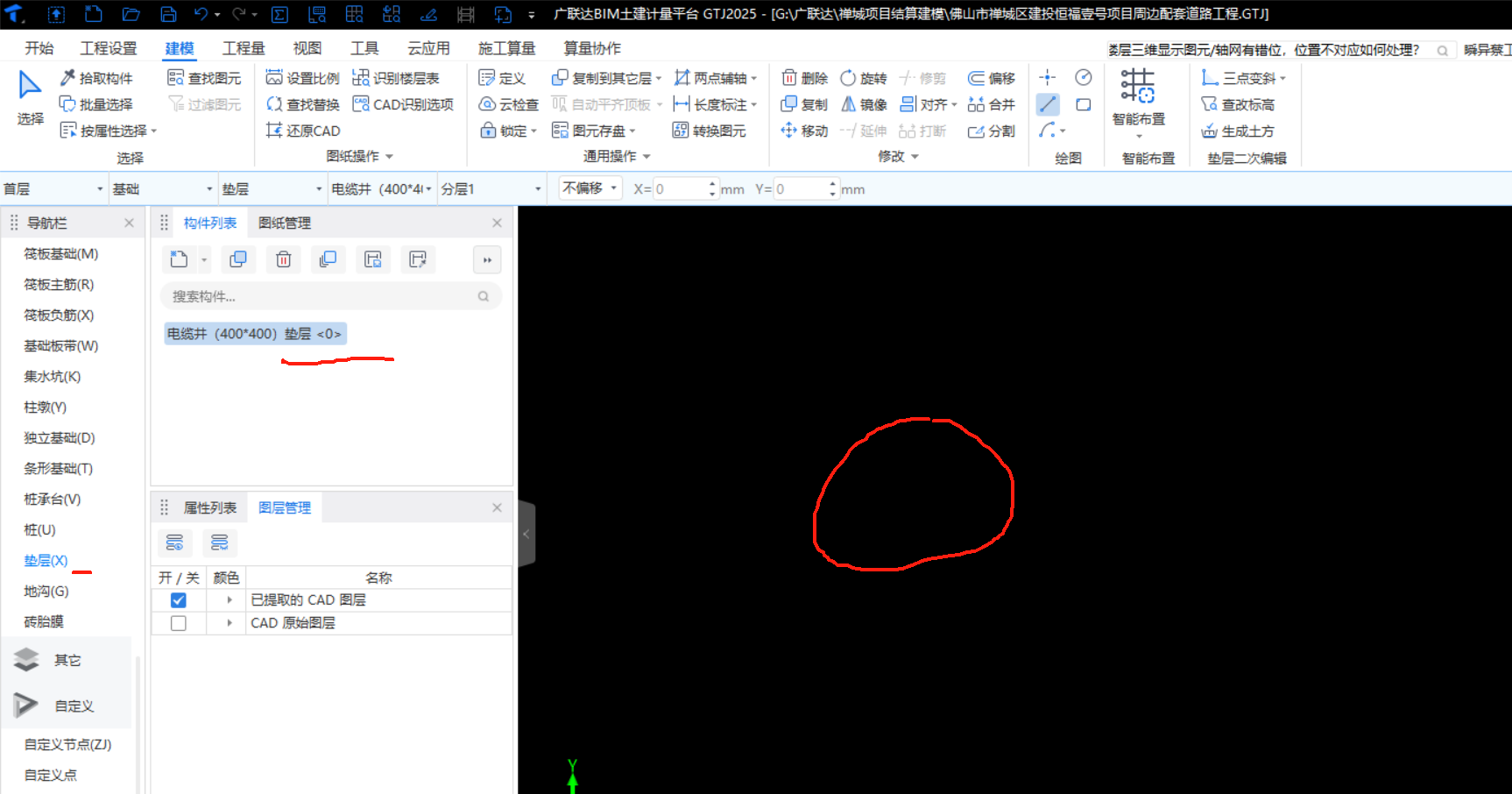Click 生成土方 tool

(1238, 131)
